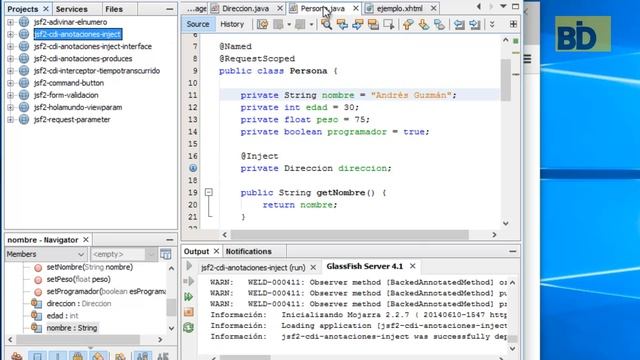Toggle Show Inherited Members in Navigator
Viewport: 640px width, 360px height.
(17, 356)
